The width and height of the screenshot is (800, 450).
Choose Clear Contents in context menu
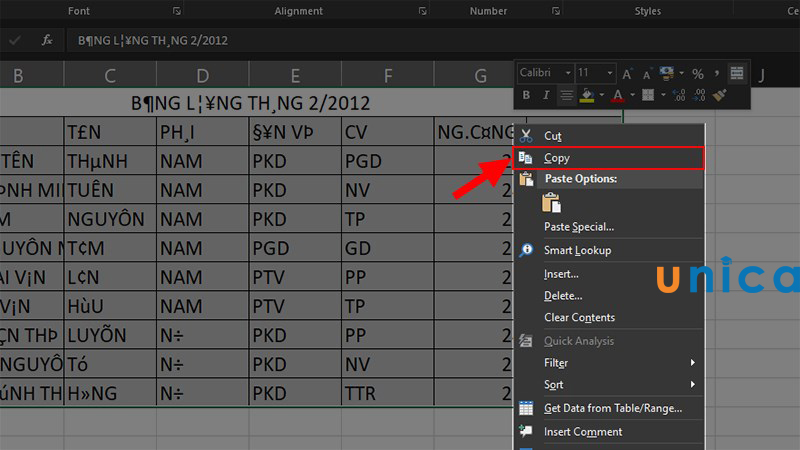pos(579,318)
